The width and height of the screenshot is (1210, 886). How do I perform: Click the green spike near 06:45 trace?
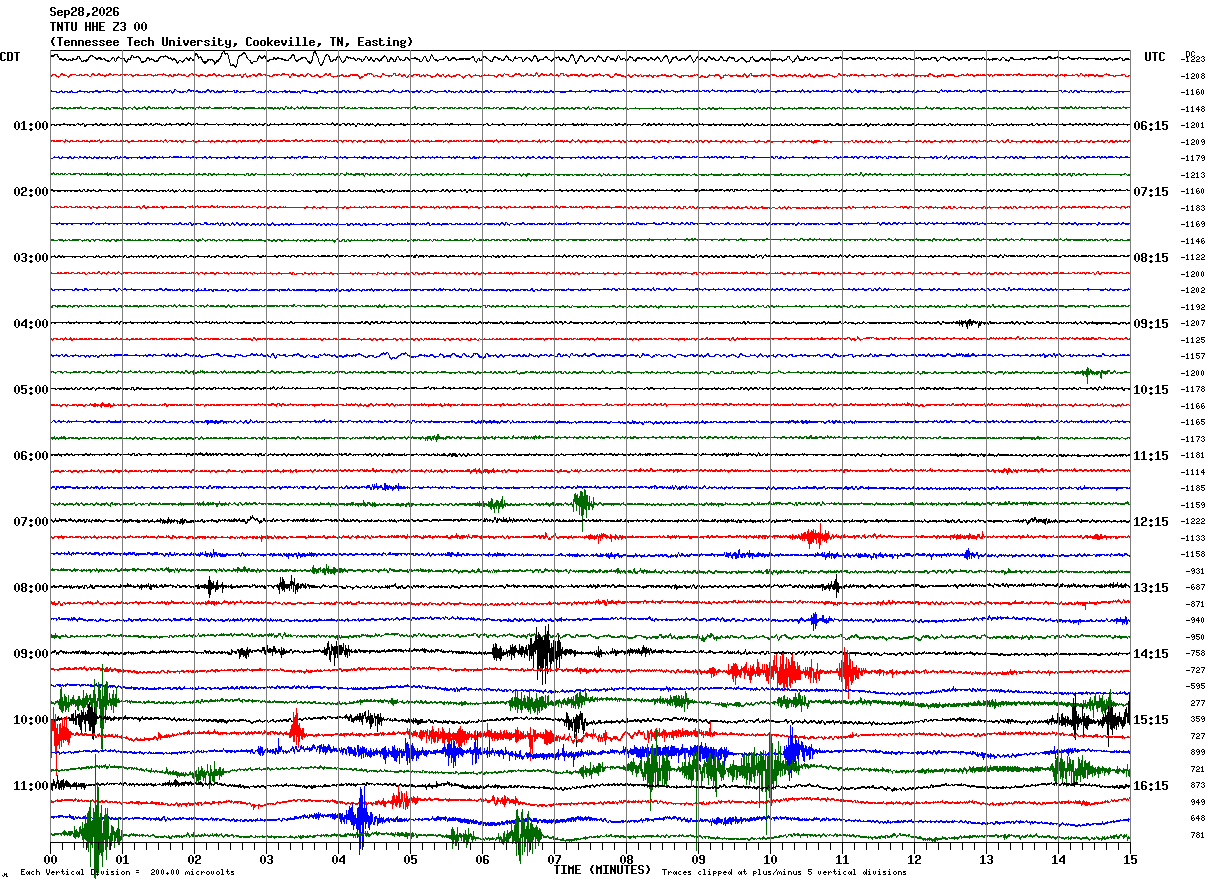coord(582,504)
